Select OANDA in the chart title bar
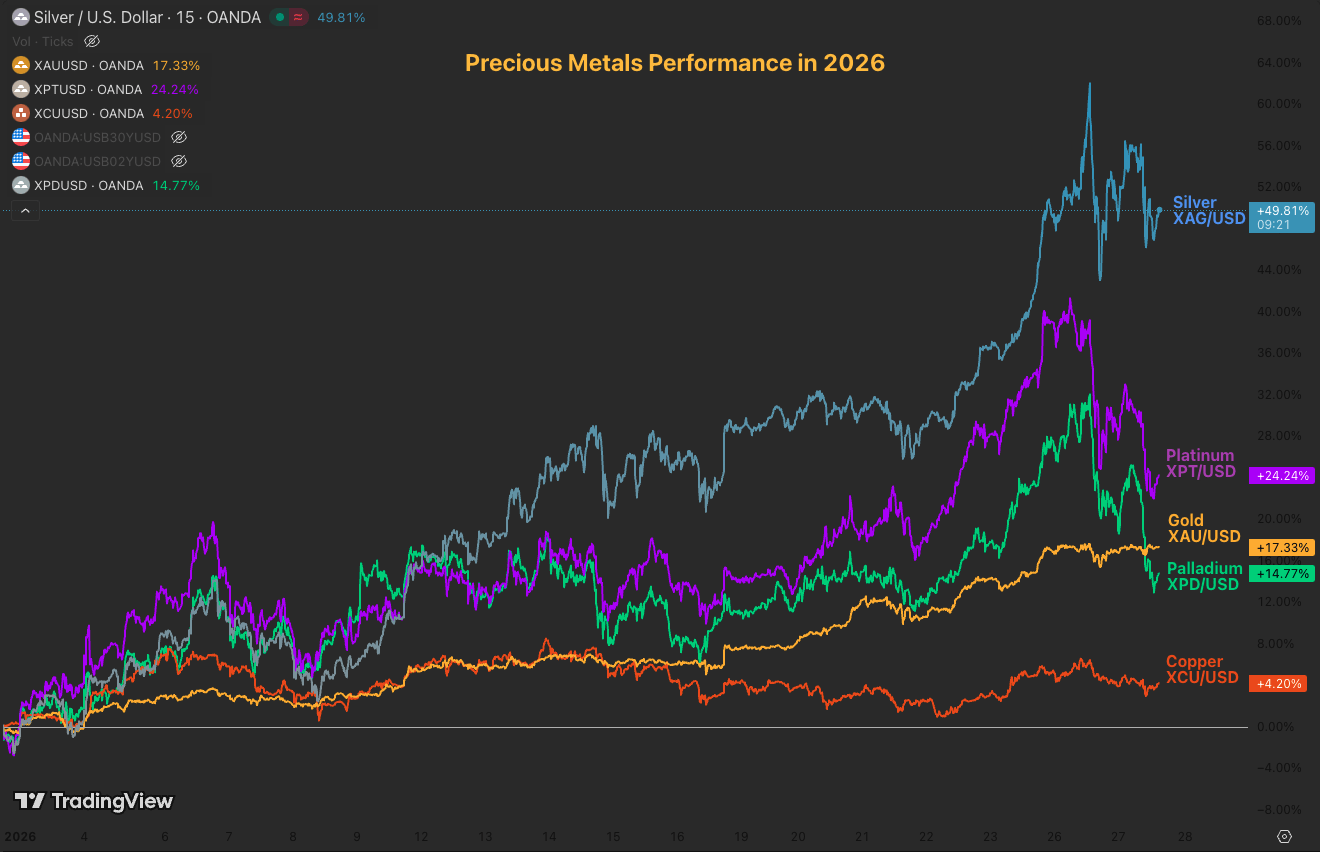Viewport: 1320px width, 852px height. pyautogui.click(x=235, y=17)
